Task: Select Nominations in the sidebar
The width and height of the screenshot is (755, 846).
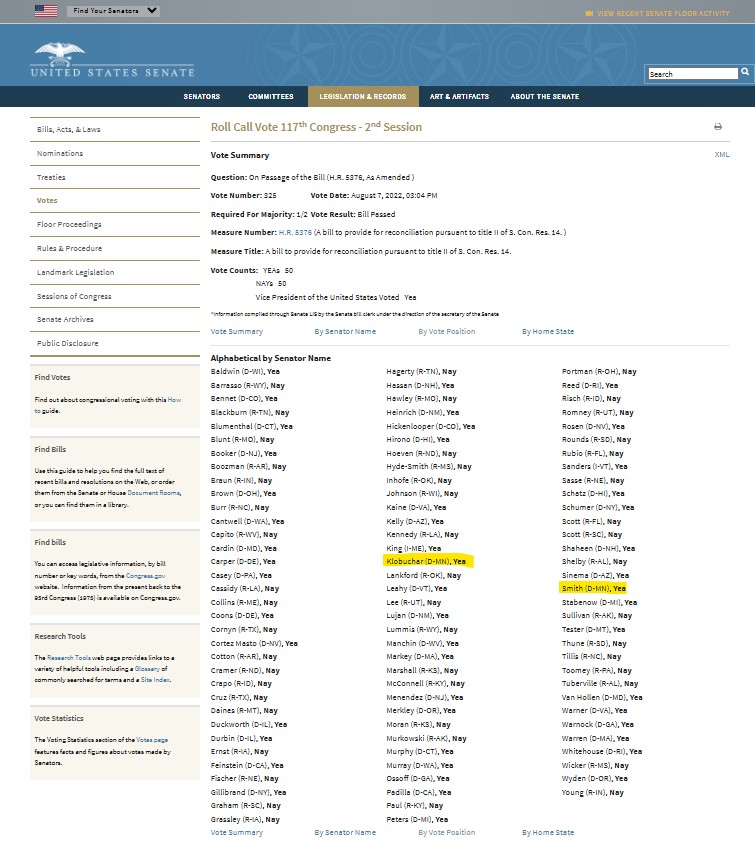Action: click(x=60, y=154)
